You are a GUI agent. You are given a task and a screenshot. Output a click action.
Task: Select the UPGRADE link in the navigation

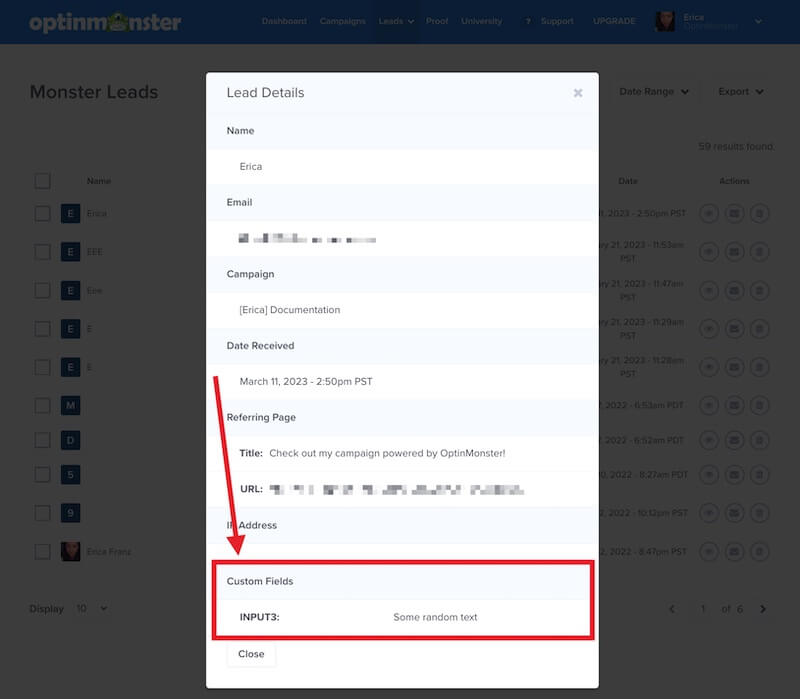[615, 20]
